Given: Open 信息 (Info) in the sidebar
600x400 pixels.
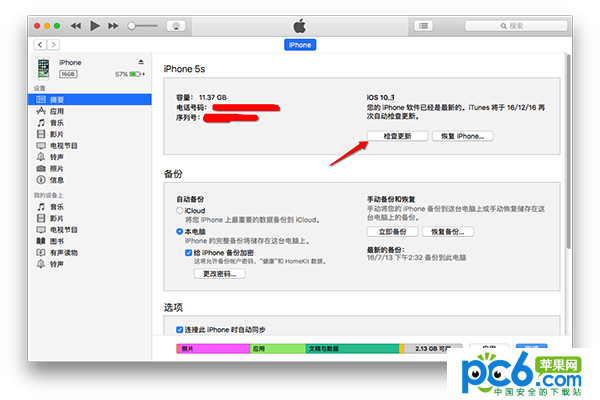Looking at the screenshot, I should (x=56, y=180).
